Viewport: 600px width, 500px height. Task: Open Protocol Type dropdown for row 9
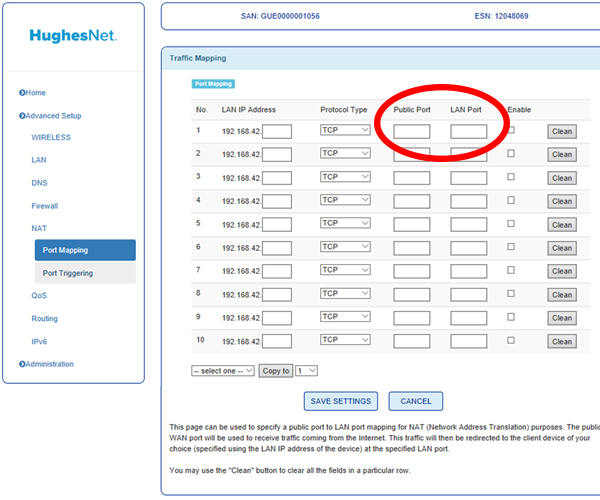345,316
